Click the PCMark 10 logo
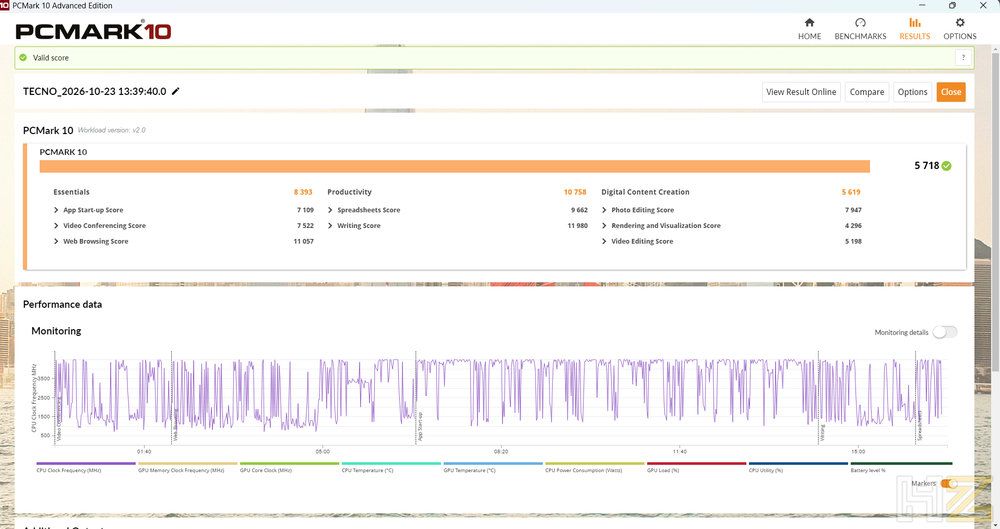The height and width of the screenshot is (529, 1000). [93, 31]
